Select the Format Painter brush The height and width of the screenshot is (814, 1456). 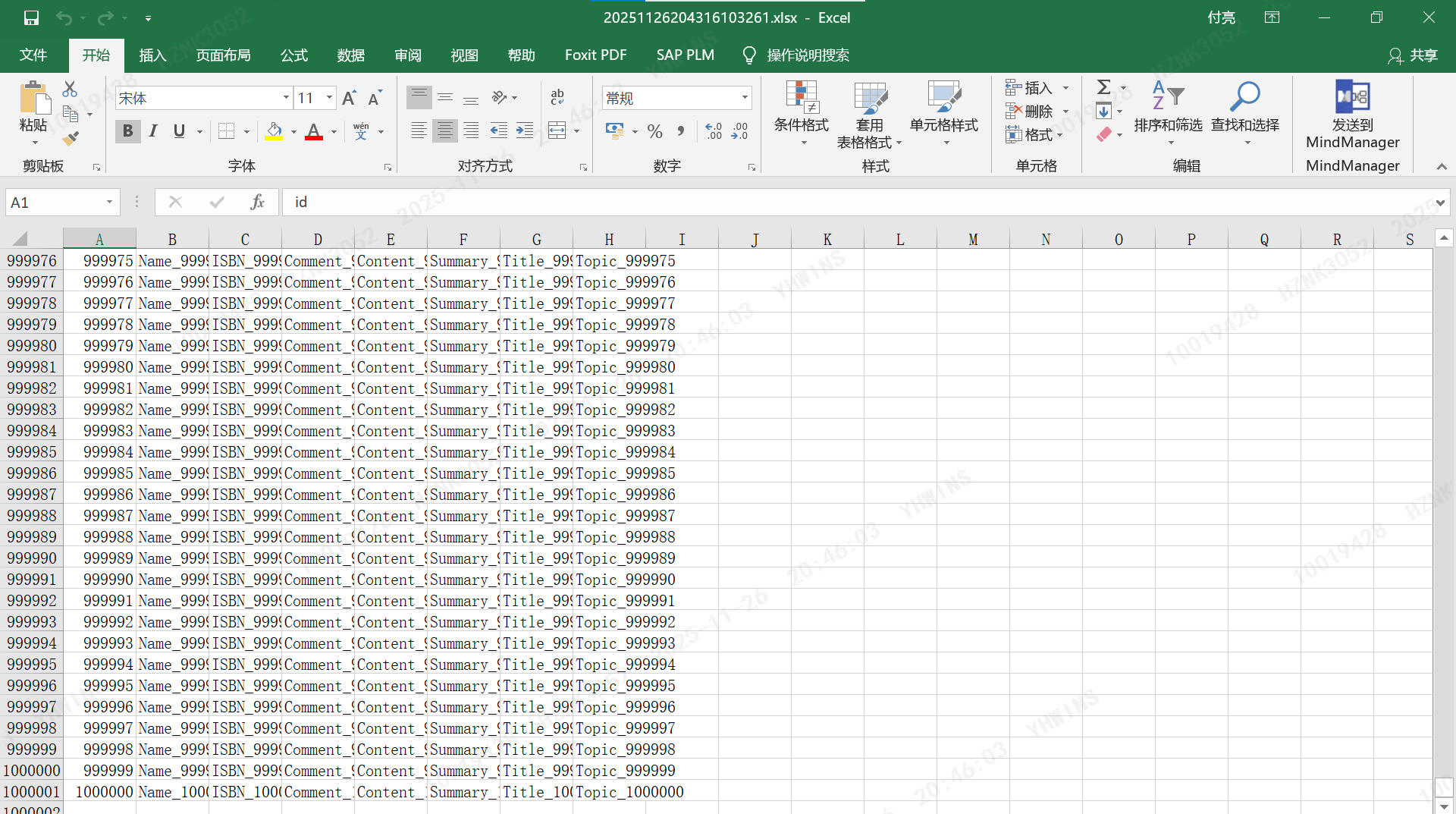click(71, 139)
